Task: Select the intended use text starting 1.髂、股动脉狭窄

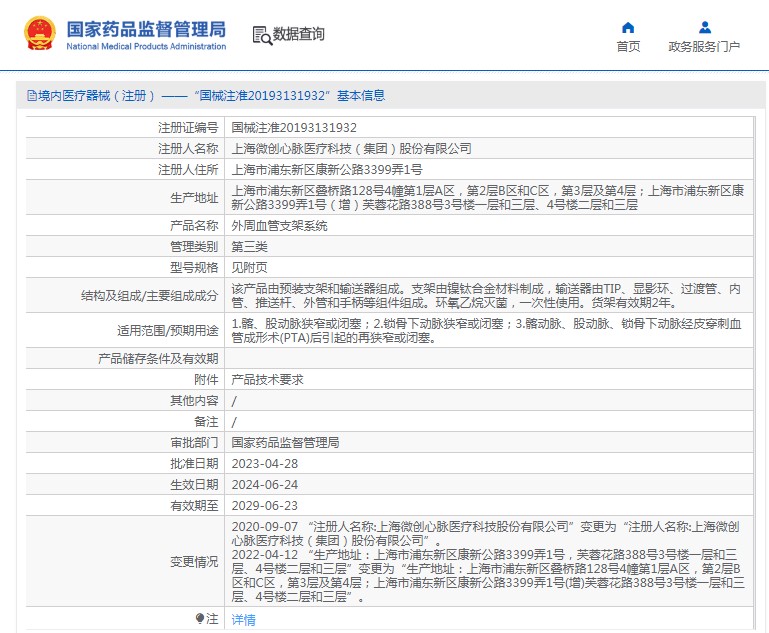Action: point(486,331)
